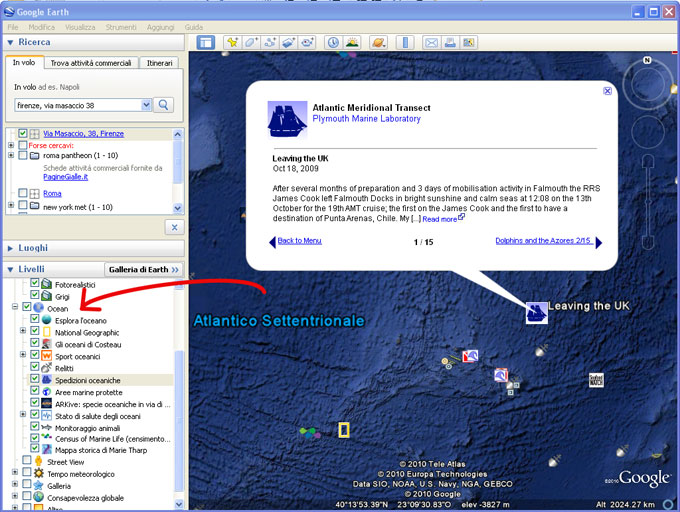Email the view with the envelope icon
Image resolution: width=680 pixels, height=512 pixels.
pos(431,42)
